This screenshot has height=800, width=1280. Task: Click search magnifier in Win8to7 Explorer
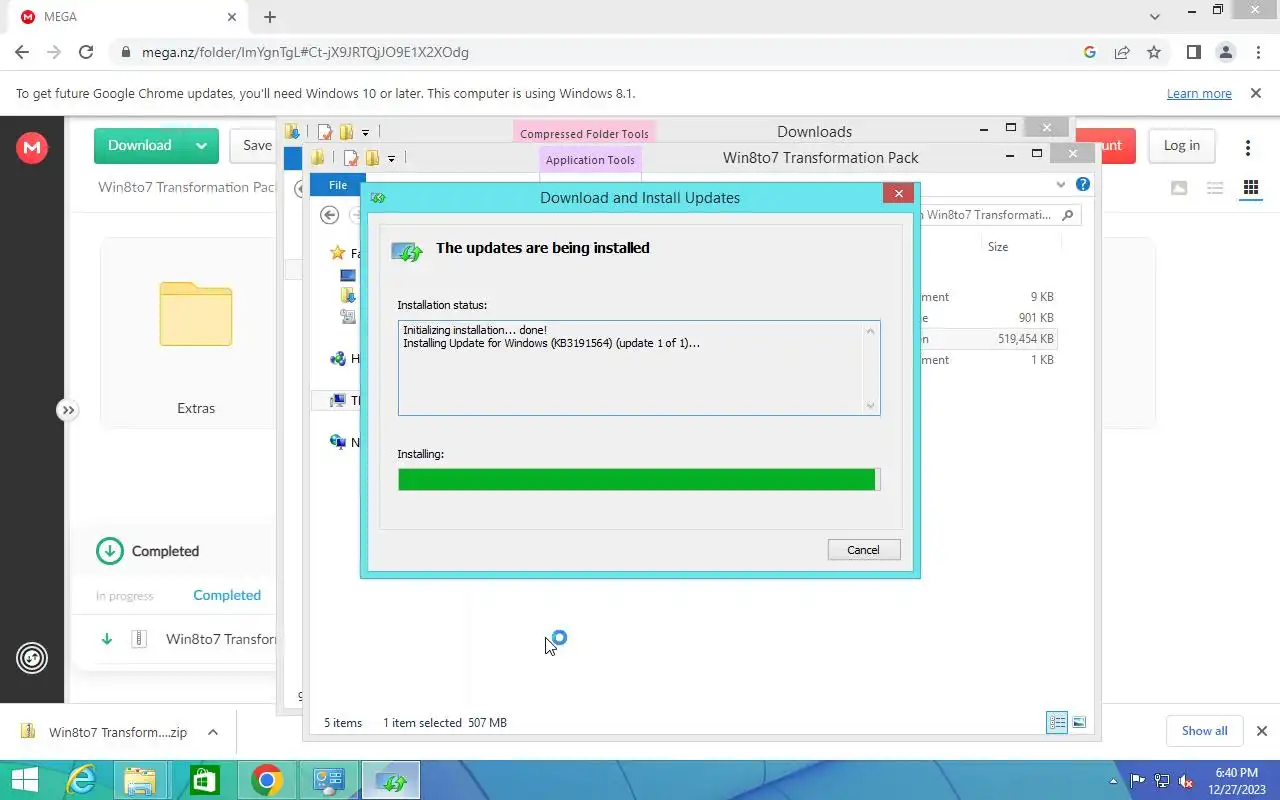pos(1067,215)
